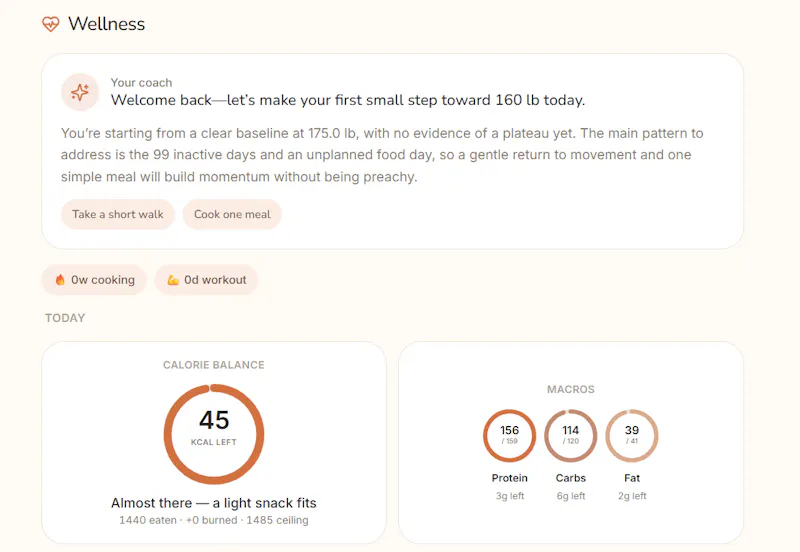This screenshot has width=800, height=552.
Task: Click the 3g left protein label
Action: click(510, 496)
